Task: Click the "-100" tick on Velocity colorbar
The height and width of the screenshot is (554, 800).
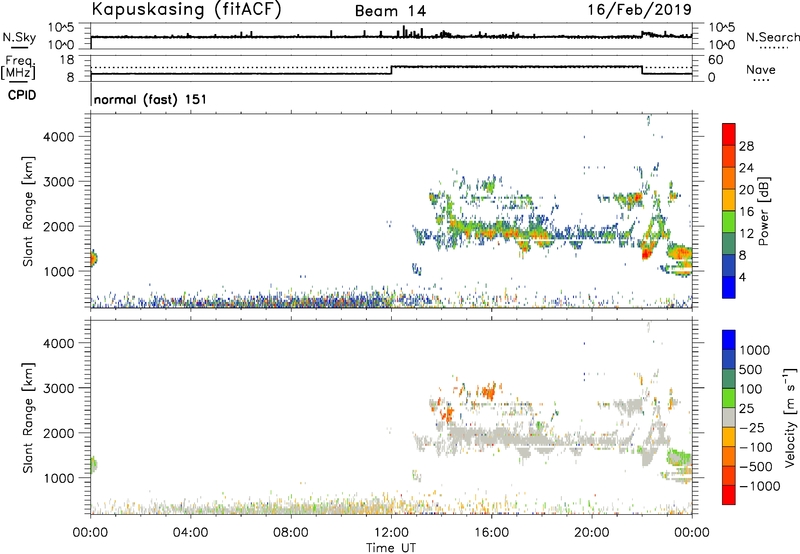Action: [x=756, y=447]
